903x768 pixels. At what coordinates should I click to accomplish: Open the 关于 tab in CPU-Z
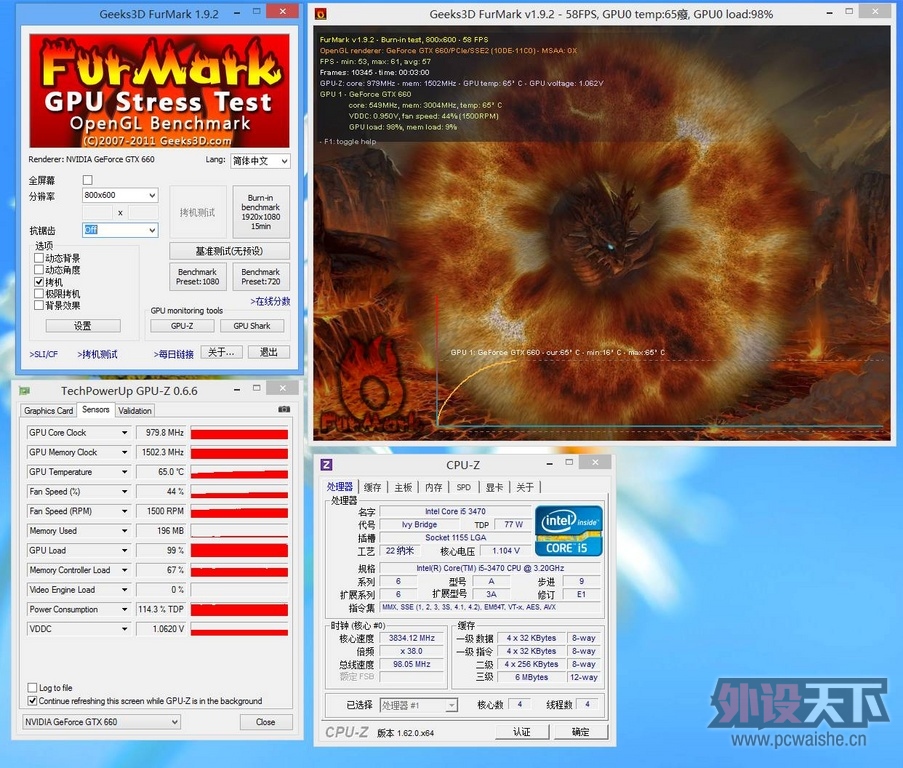click(525, 487)
